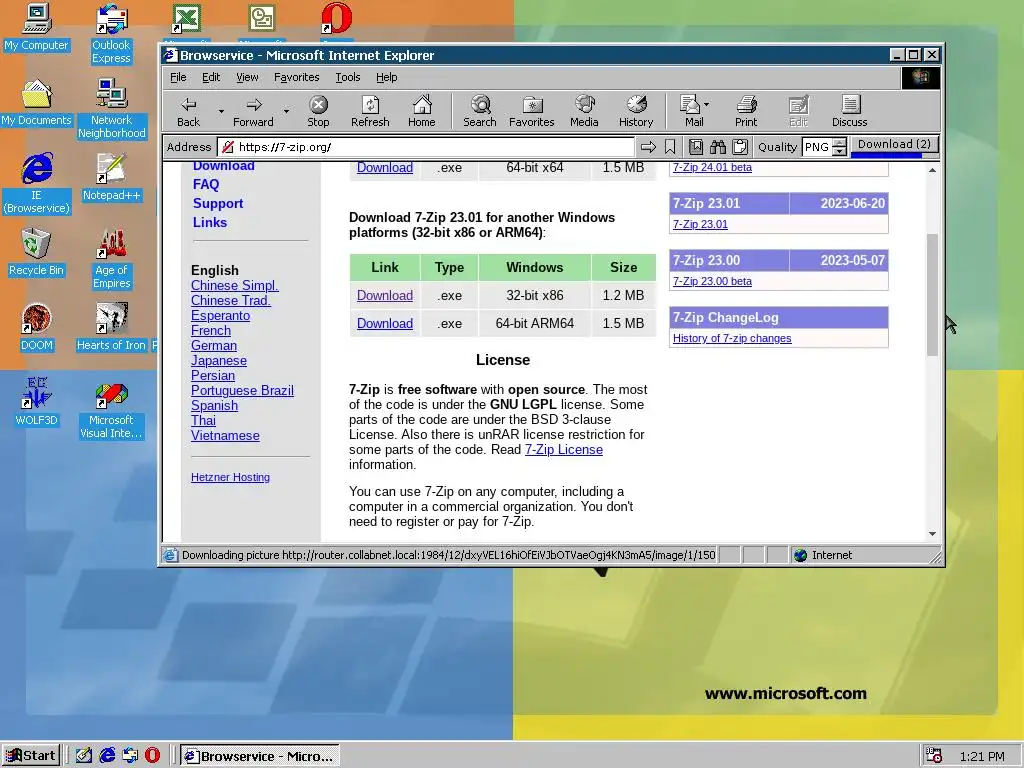Open the Favorites menu
This screenshot has height=768, width=1024.
pyautogui.click(x=296, y=77)
